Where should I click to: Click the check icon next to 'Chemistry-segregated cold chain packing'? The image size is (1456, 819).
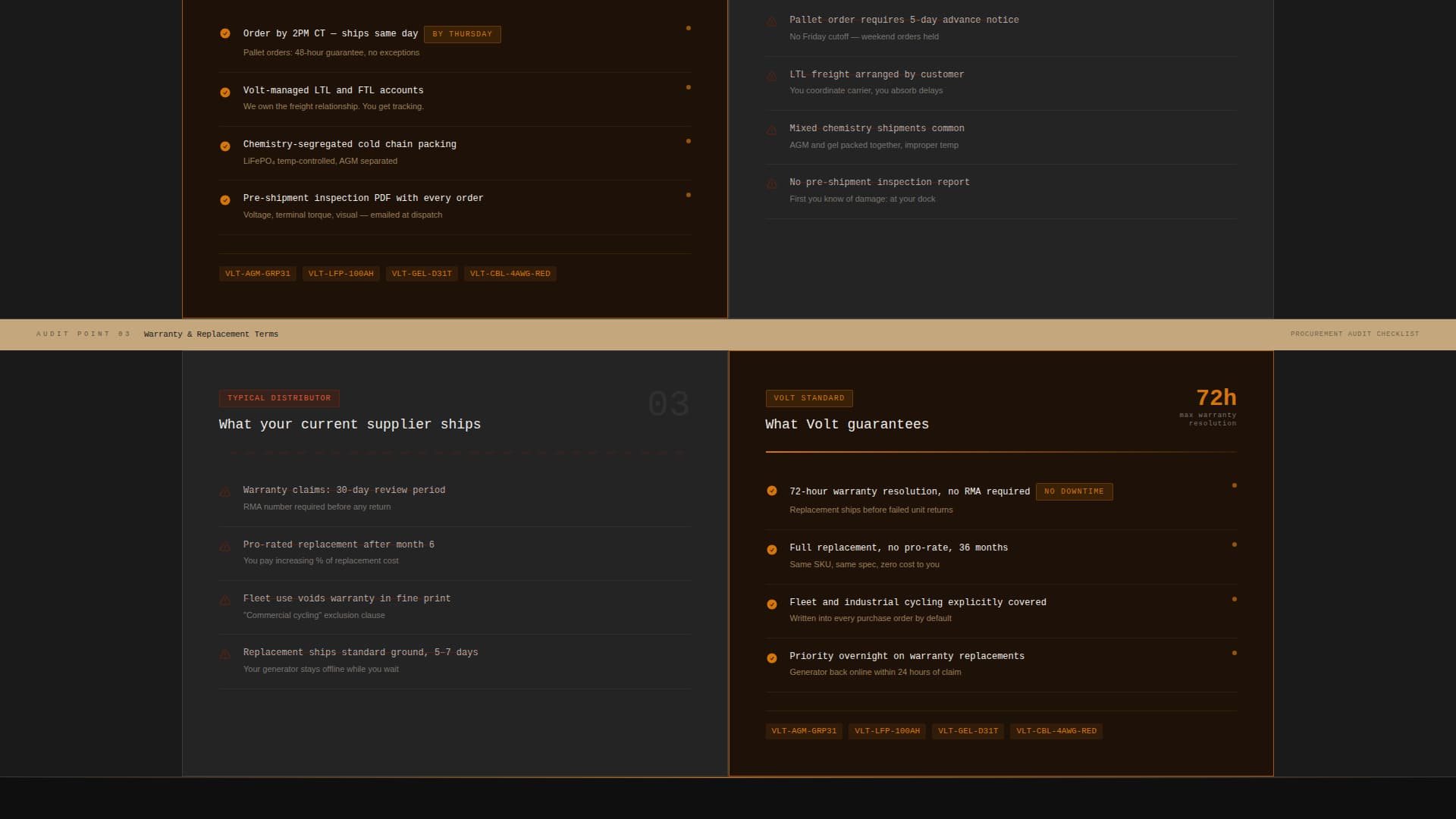[x=225, y=146]
